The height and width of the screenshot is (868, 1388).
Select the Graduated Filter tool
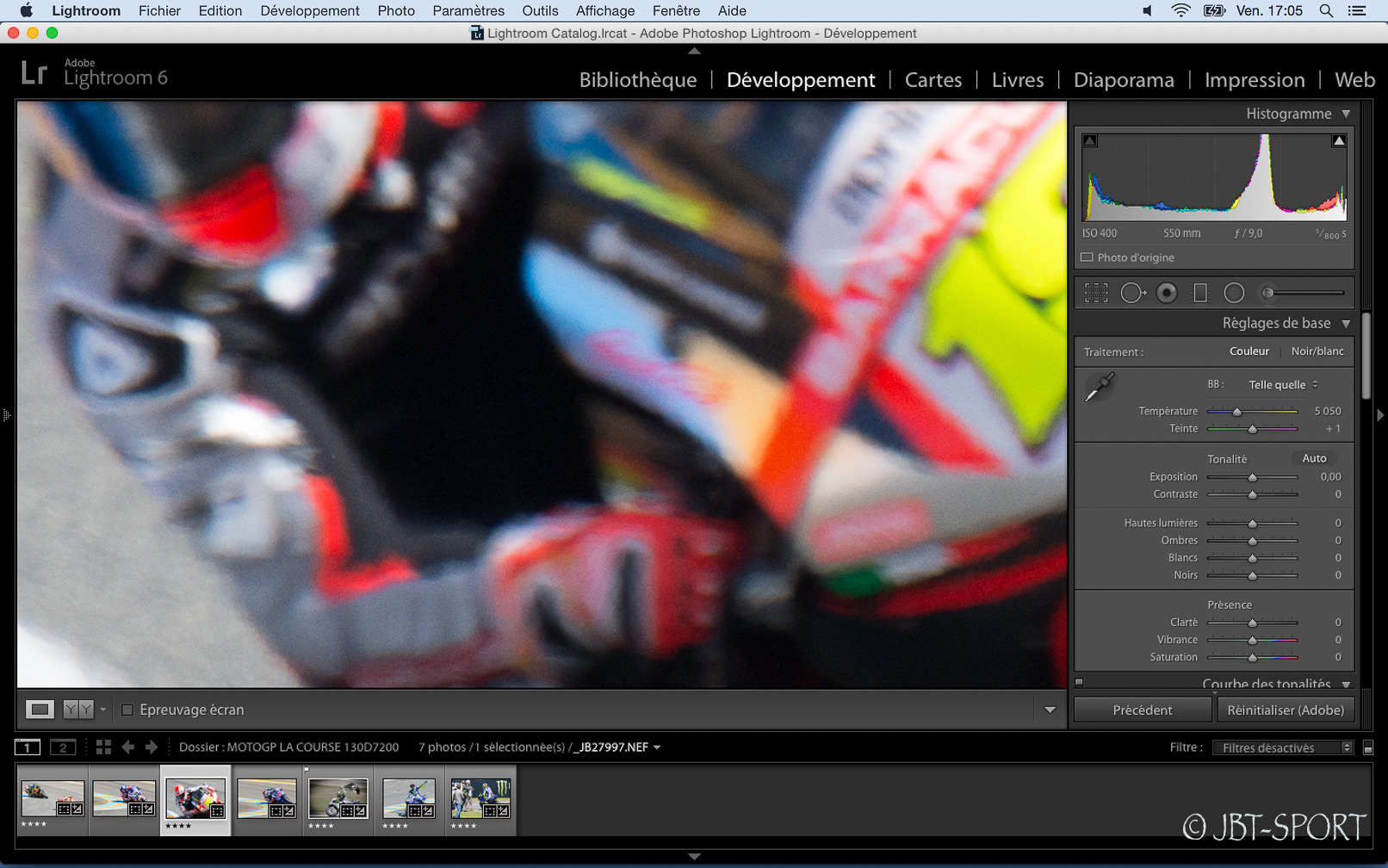[x=1200, y=293]
